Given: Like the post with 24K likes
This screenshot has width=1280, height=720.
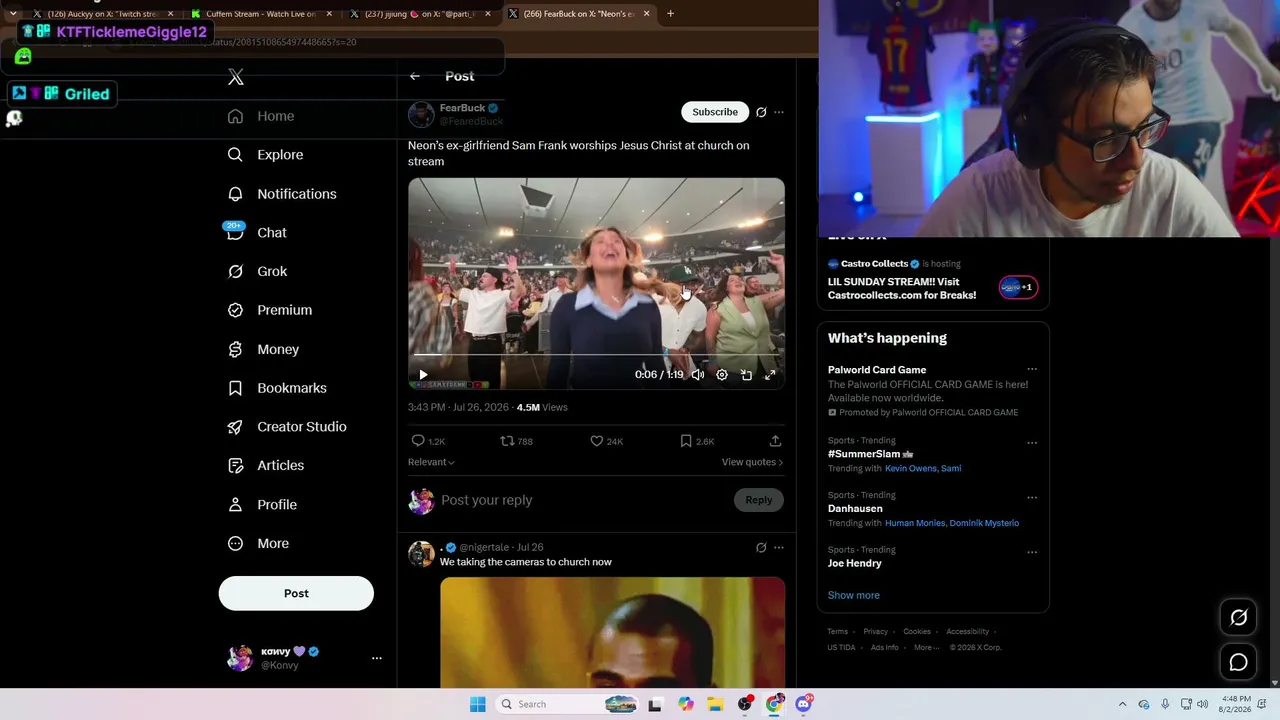Looking at the screenshot, I should (x=597, y=441).
